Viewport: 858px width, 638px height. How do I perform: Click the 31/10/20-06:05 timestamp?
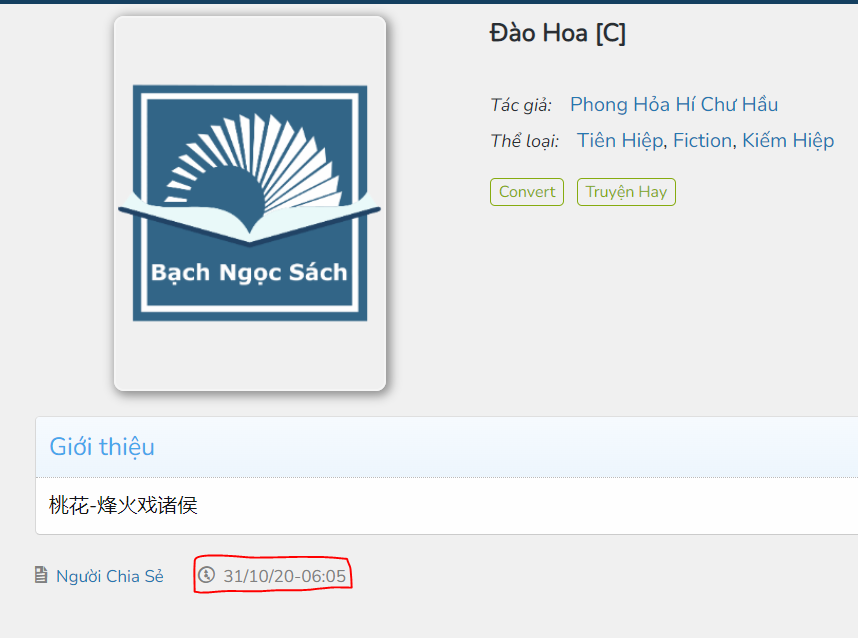[x=285, y=576]
